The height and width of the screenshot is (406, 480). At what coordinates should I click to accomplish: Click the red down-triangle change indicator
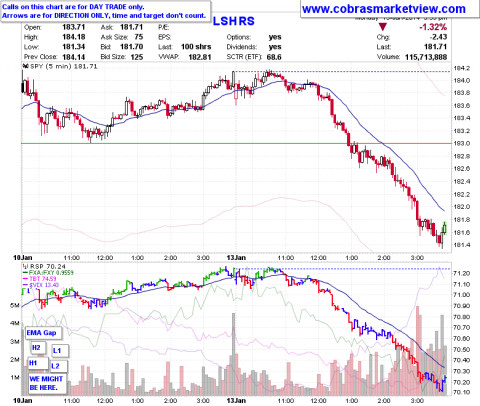[x=383, y=27]
